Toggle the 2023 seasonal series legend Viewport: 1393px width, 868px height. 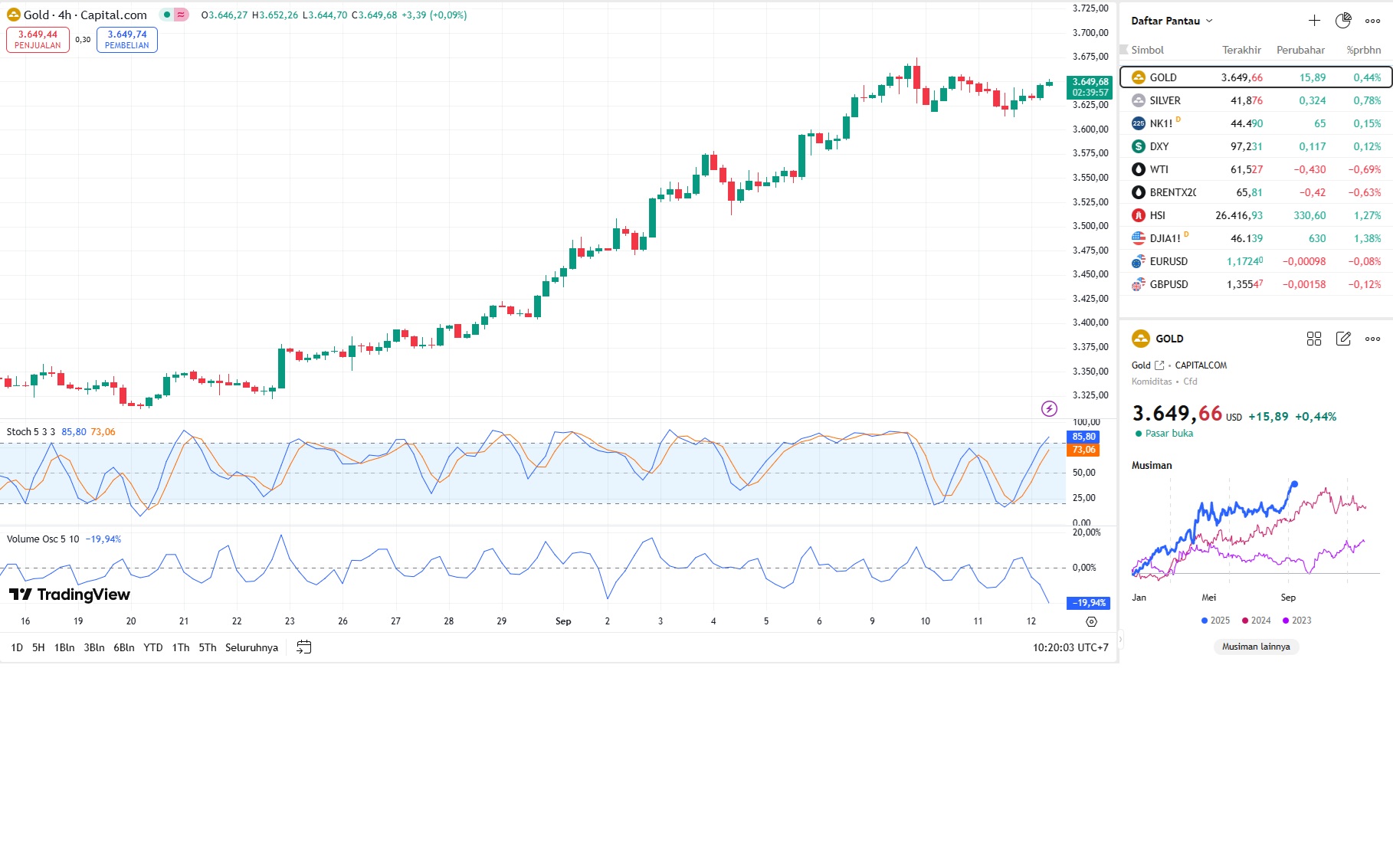click(1297, 621)
